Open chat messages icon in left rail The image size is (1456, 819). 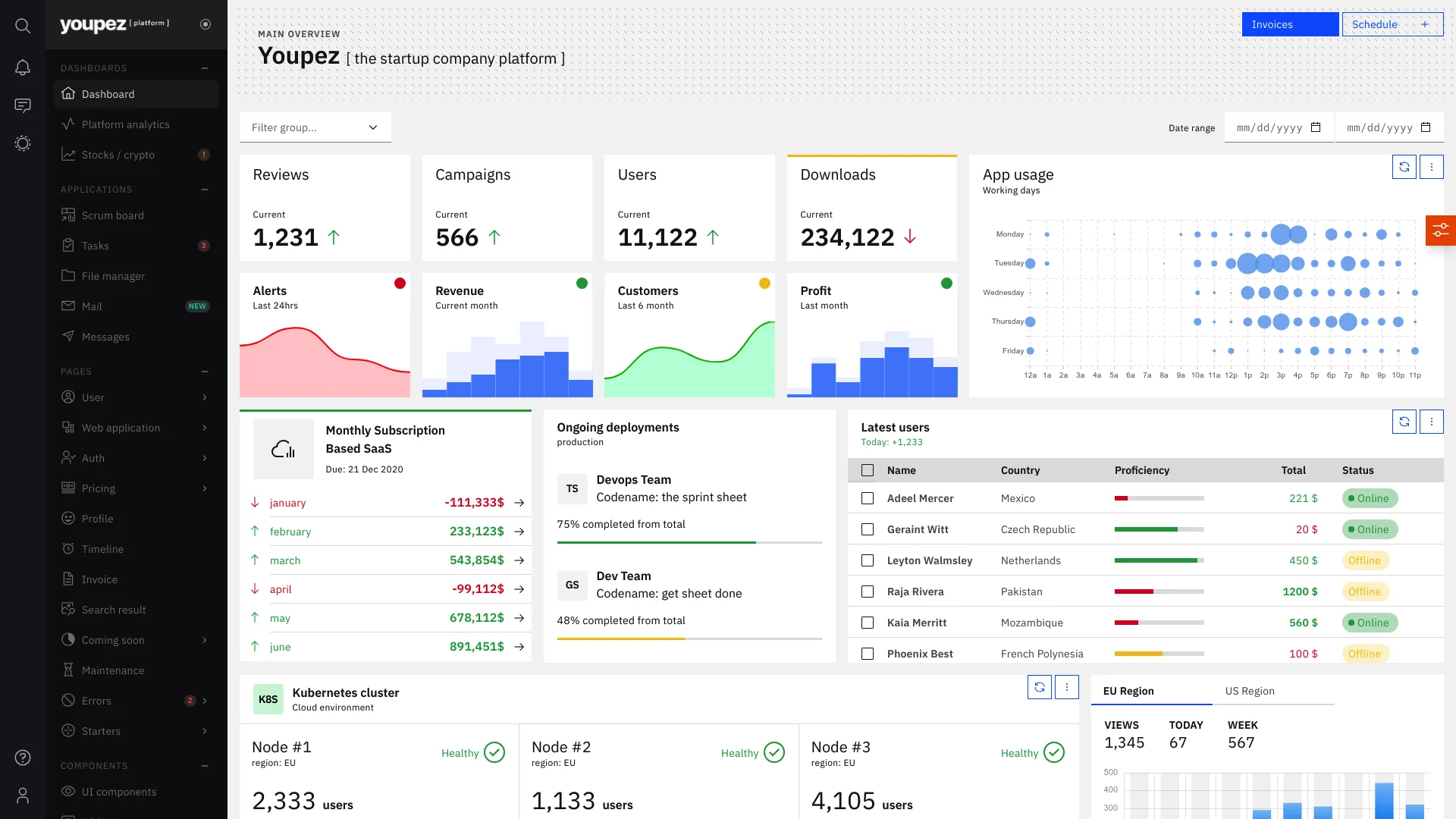click(x=23, y=105)
